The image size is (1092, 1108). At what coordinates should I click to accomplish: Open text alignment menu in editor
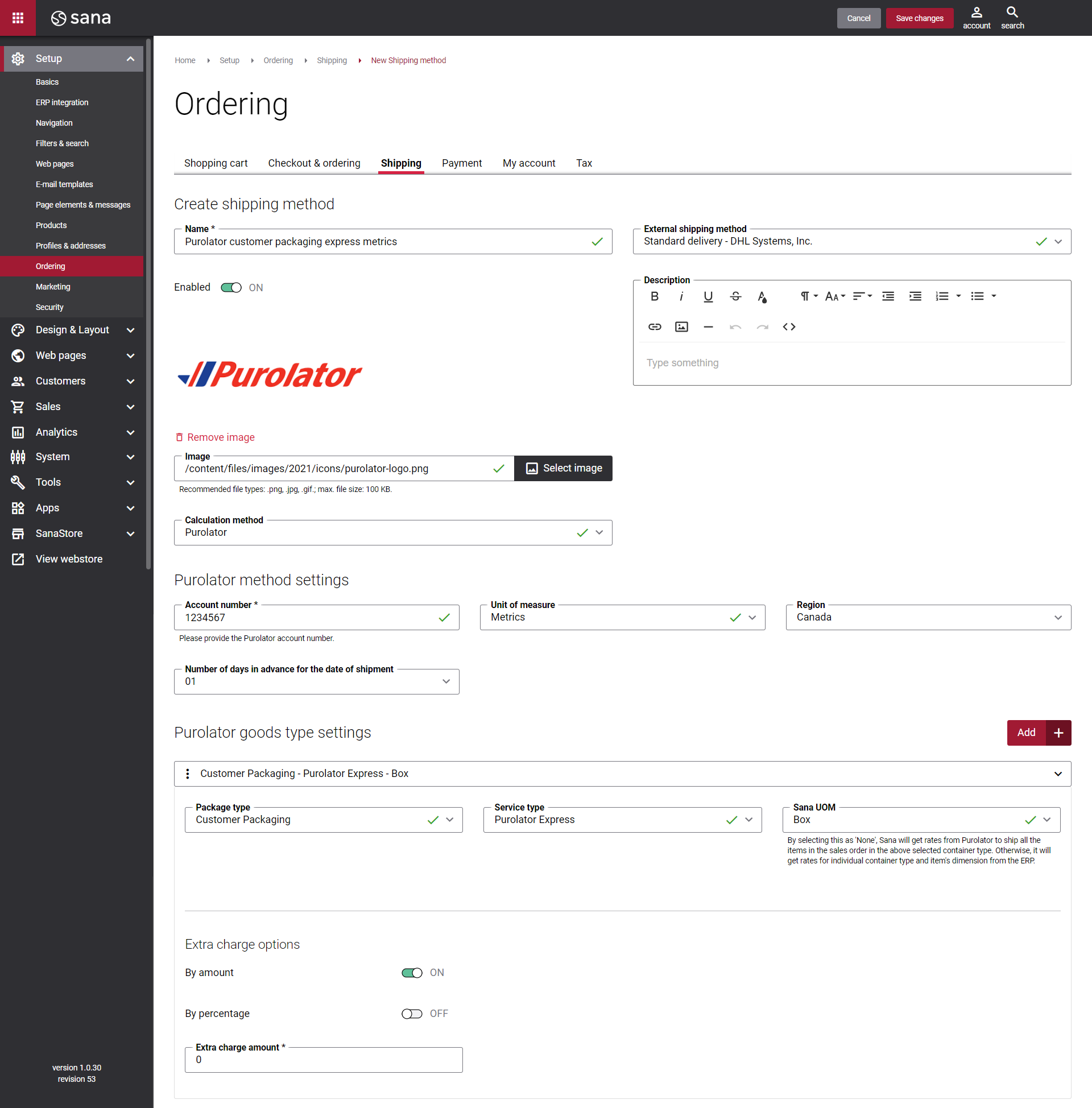tap(862, 296)
